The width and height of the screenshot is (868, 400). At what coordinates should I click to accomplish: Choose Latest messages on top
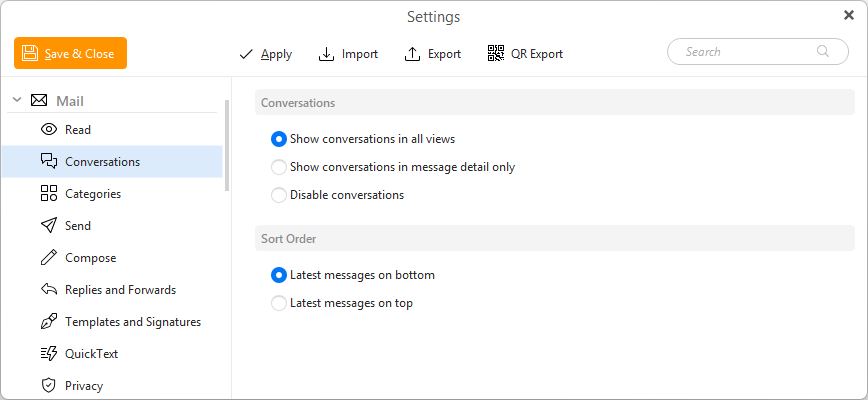tap(279, 303)
